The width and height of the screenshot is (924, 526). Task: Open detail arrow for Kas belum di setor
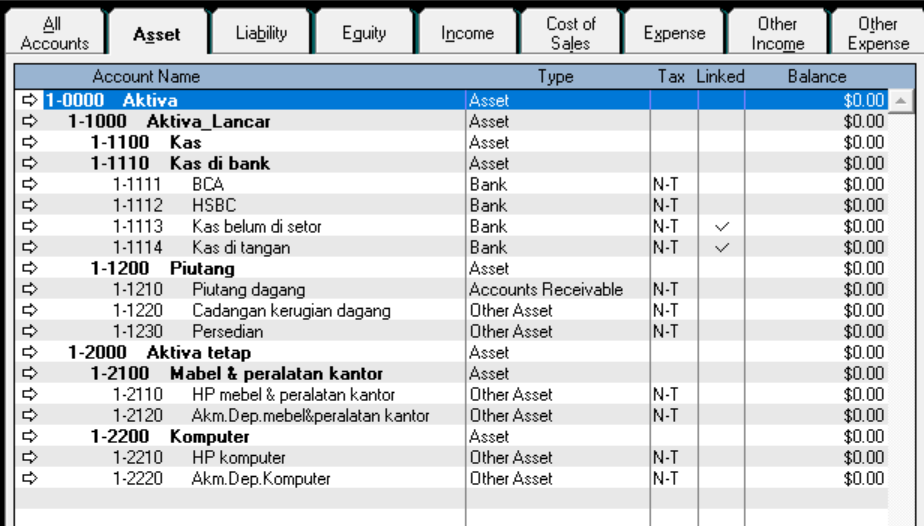coord(29,226)
